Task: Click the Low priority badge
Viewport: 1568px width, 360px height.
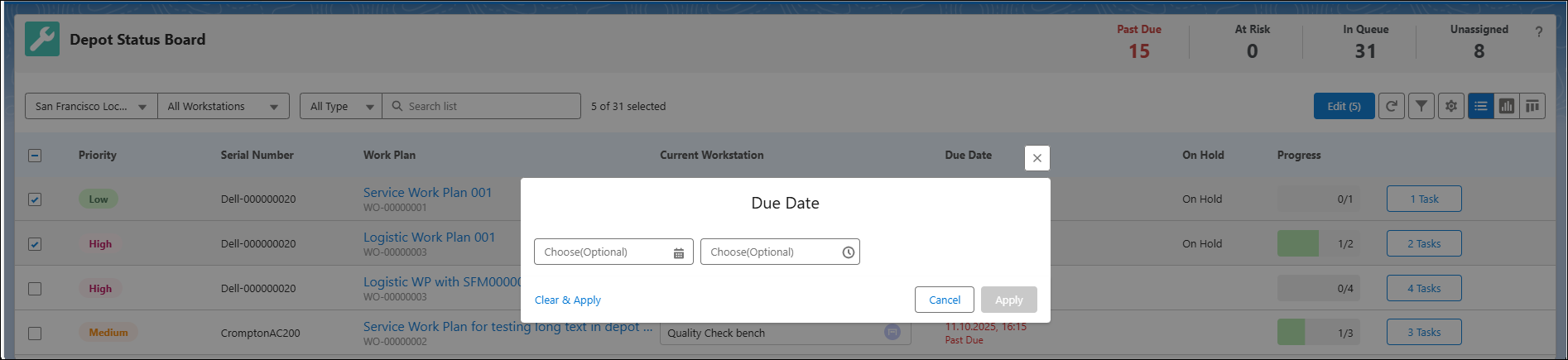Action: pyautogui.click(x=99, y=199)
